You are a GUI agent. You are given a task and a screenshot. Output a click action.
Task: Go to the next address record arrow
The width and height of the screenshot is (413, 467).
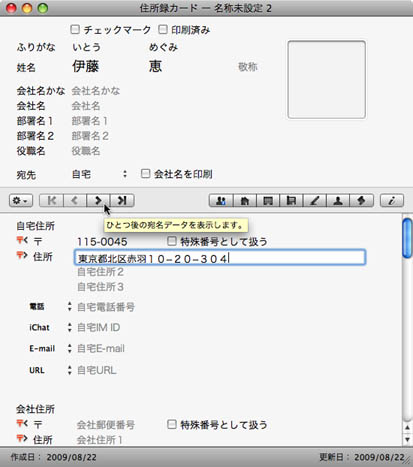tap(98, 200)
